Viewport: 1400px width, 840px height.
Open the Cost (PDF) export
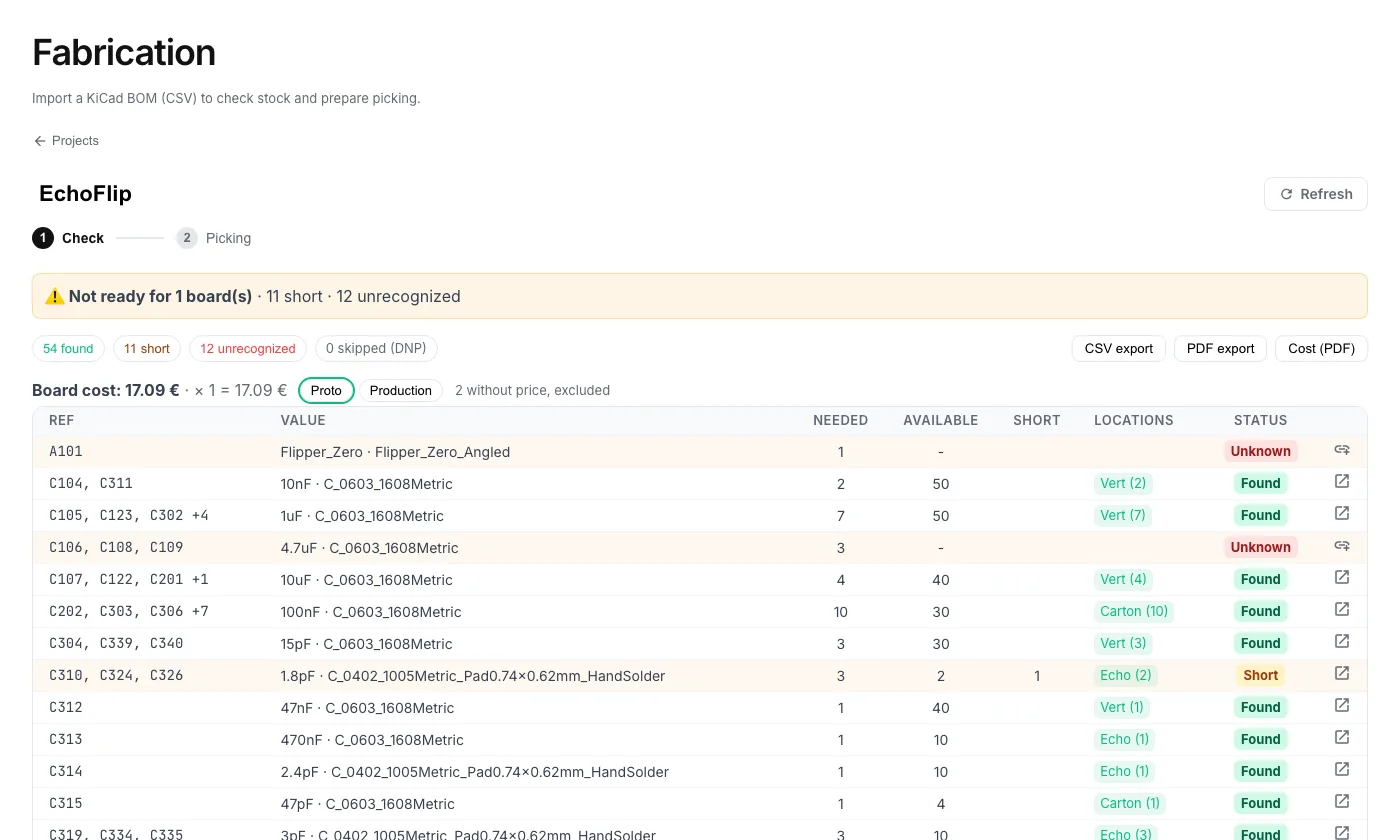(x=1321, y=348)
